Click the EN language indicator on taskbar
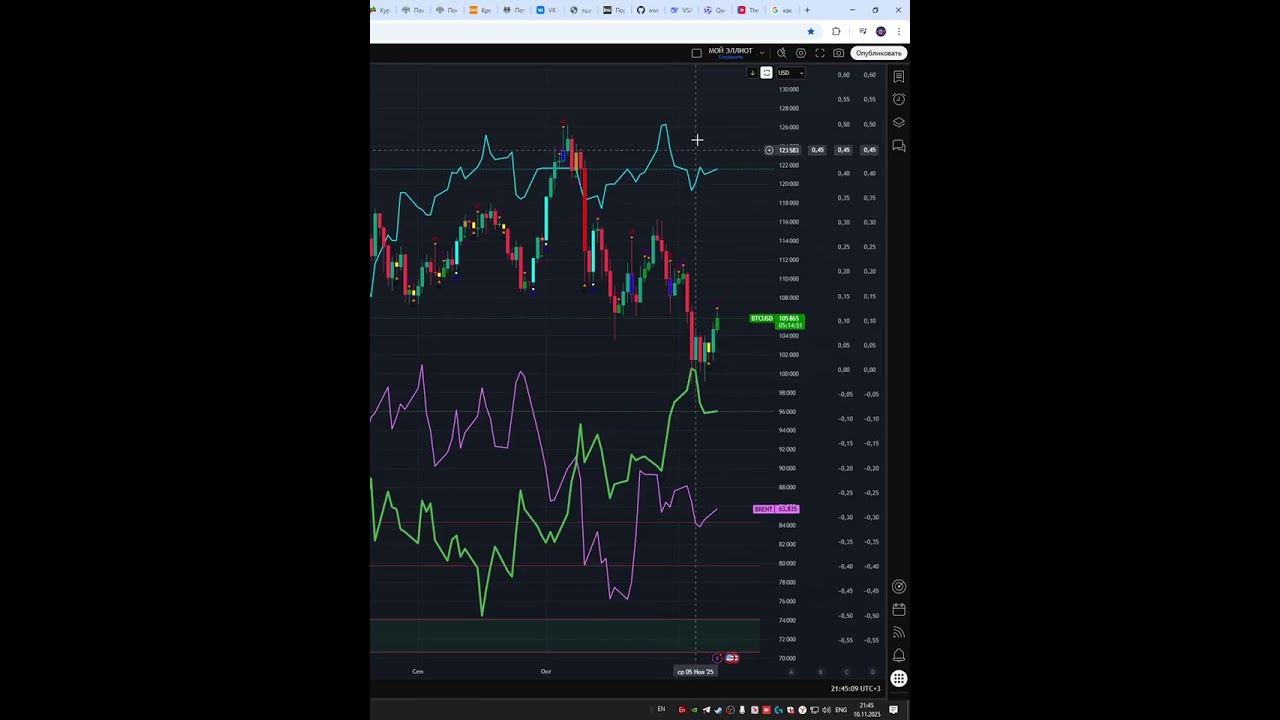Image resolution: width=1280 pixels, height=720 pixels. (x=661, y=709)
